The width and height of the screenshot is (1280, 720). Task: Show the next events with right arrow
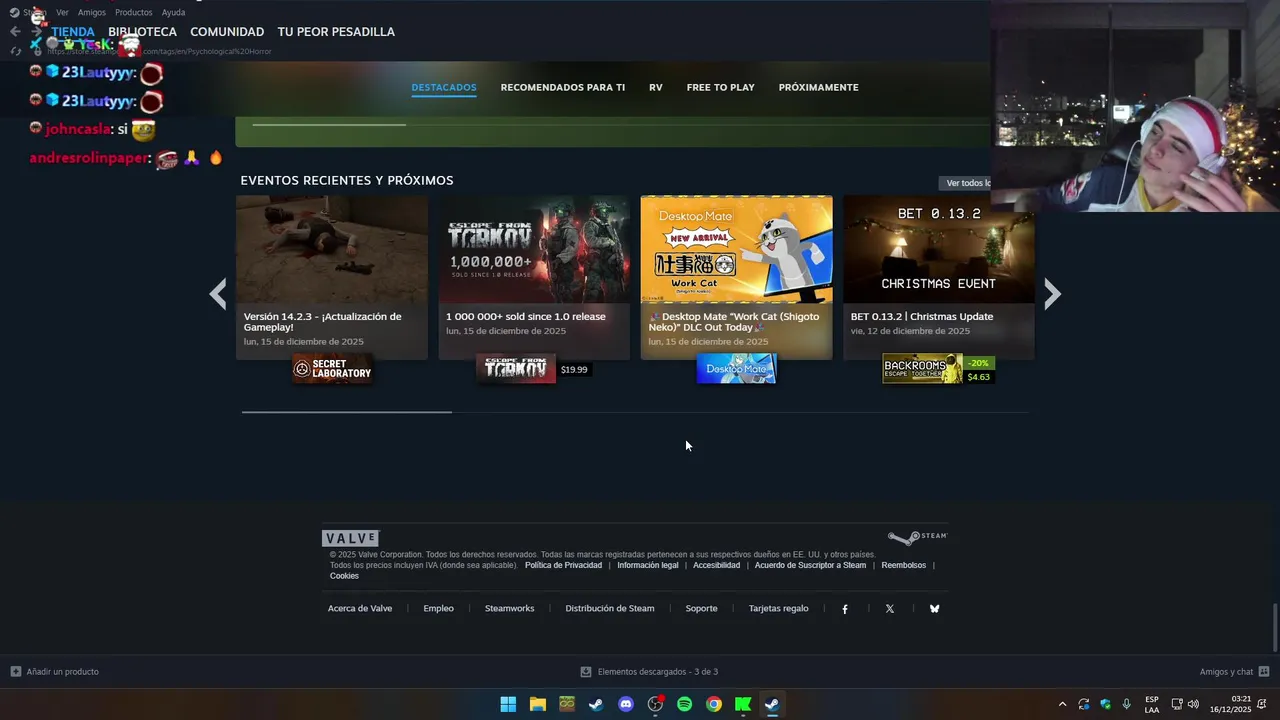pos(1052,294)
